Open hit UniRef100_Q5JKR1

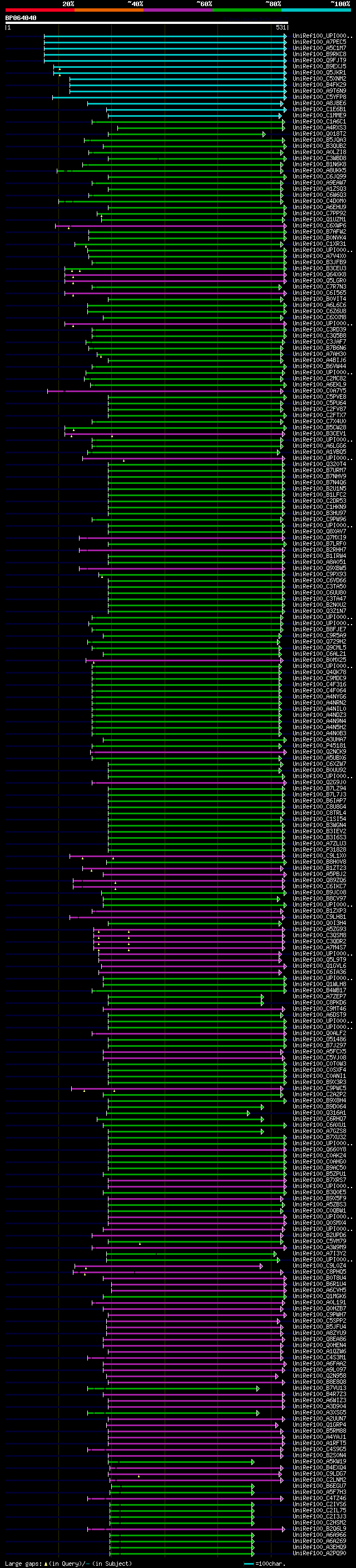tap(319, 72)
